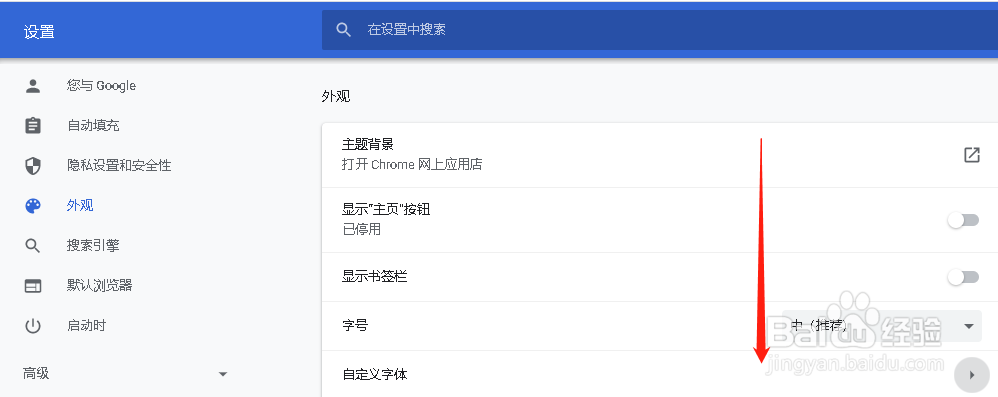The height and width of the screenshot is (397, 998).
Task: Go to 隐私设置和安全性 in the sidebar
Action: click(119, 165)
